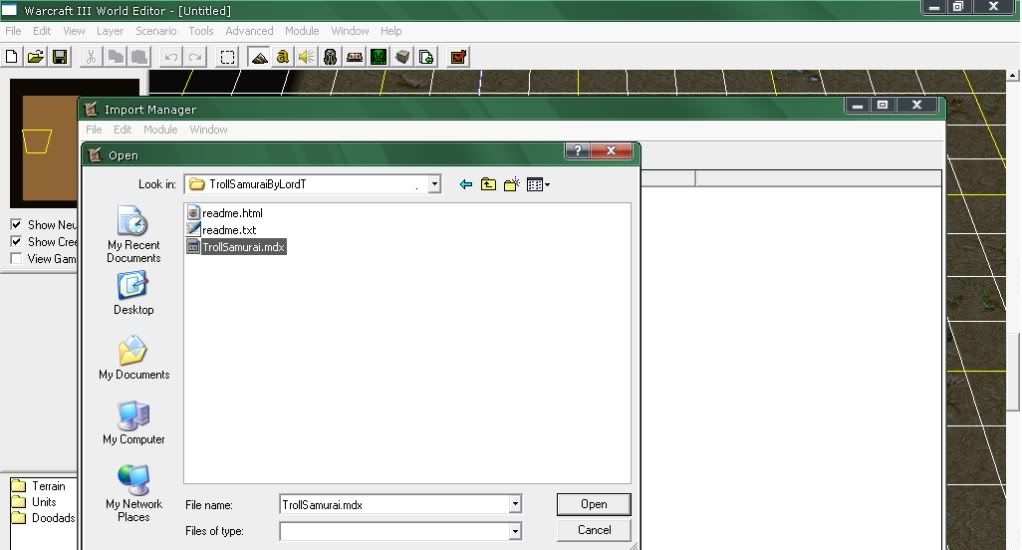
Task: Open Import Manager Edit menu
Action: tap(123, 130)
